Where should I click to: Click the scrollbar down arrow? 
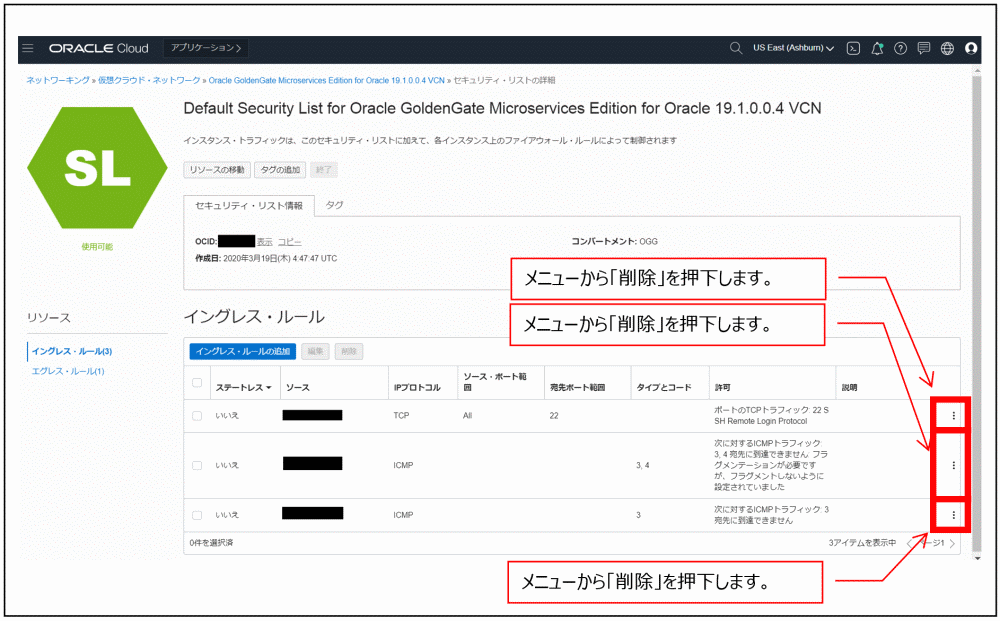point(977,558)
